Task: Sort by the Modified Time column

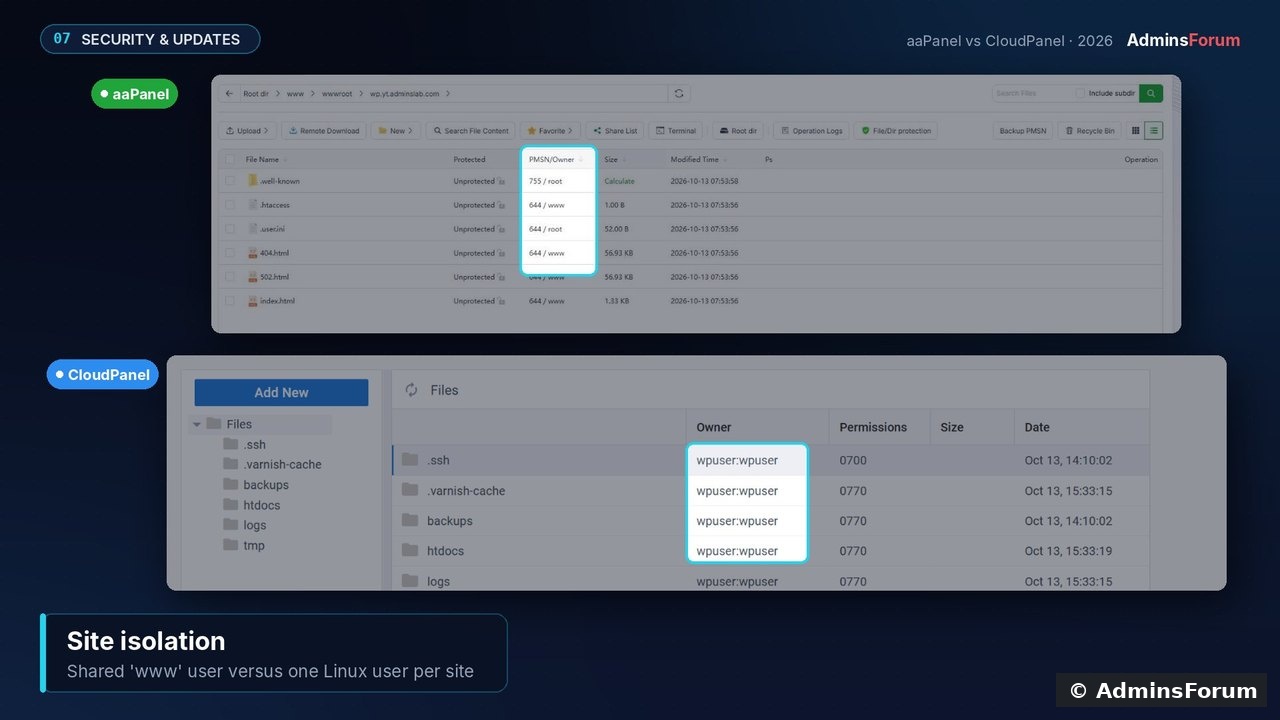Action: (698, 159)
